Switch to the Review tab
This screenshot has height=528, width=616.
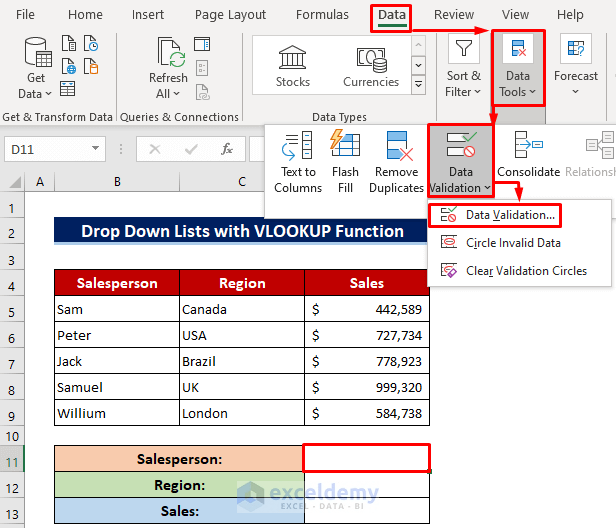(454, 15)
